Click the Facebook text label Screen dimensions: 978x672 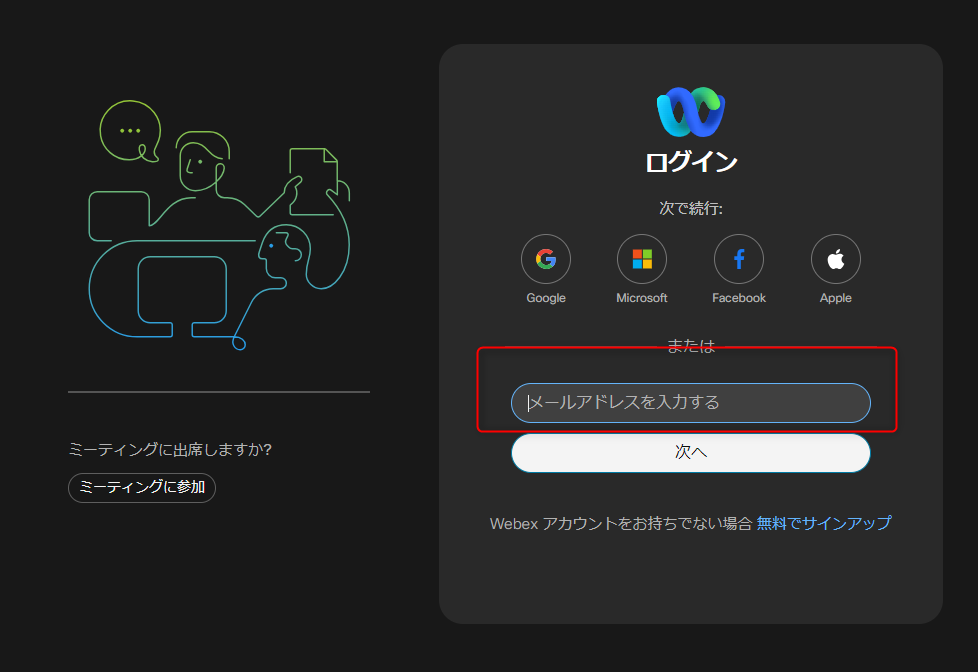click(738, 298)
